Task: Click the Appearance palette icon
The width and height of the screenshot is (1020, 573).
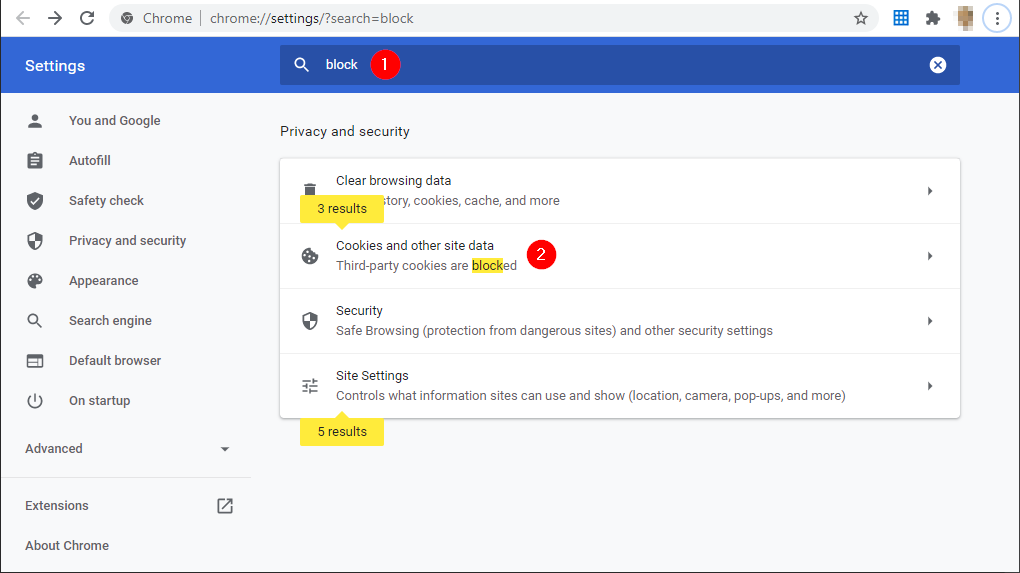Action: [35, 281]
